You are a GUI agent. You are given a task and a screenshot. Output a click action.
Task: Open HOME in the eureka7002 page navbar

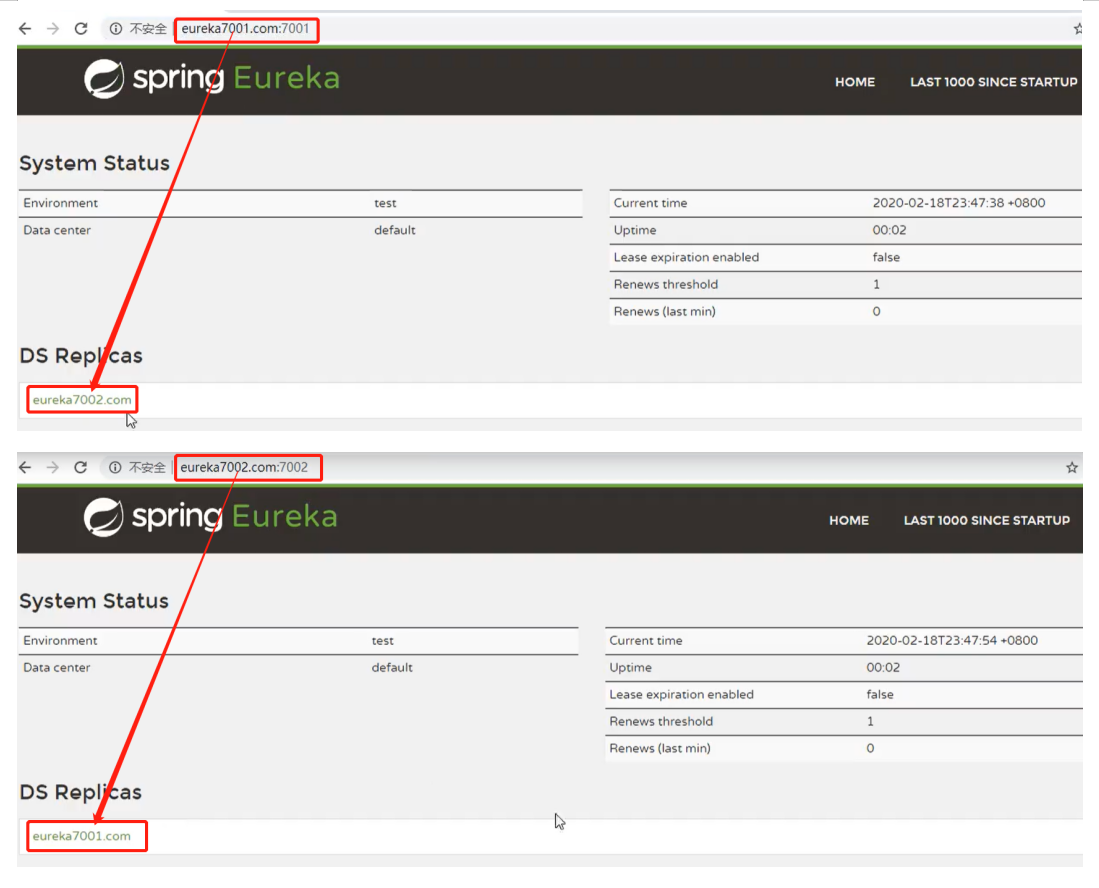pos(849,521)
